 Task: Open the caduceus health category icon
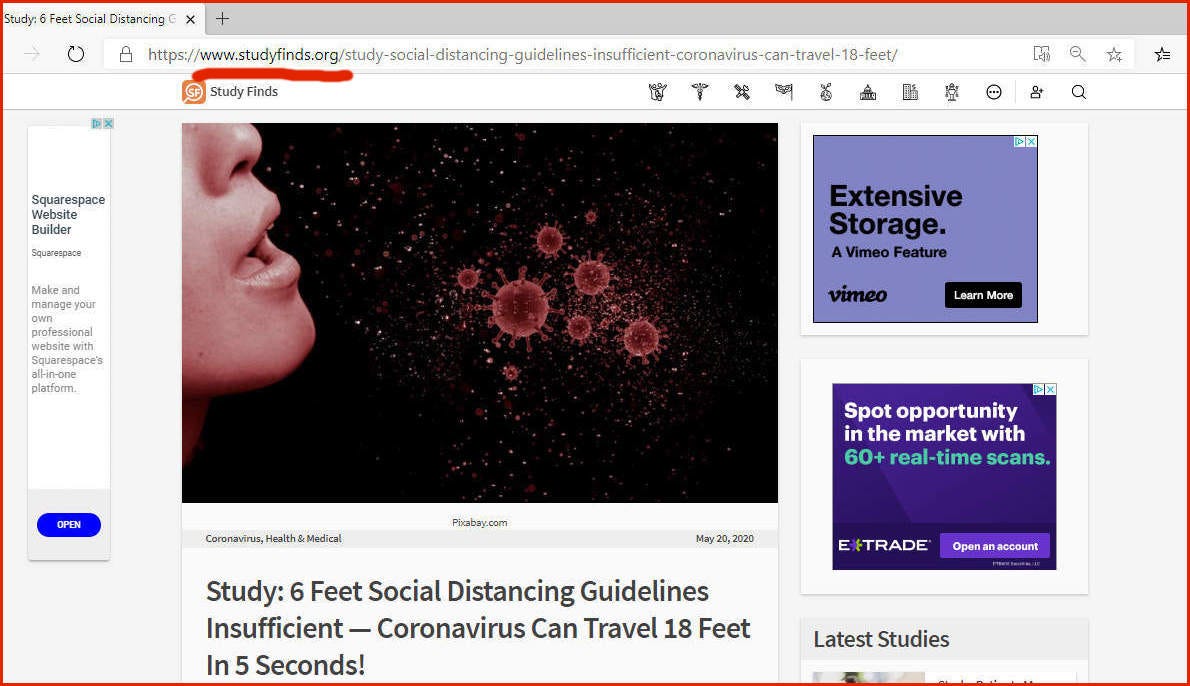(x=700, y=92)
